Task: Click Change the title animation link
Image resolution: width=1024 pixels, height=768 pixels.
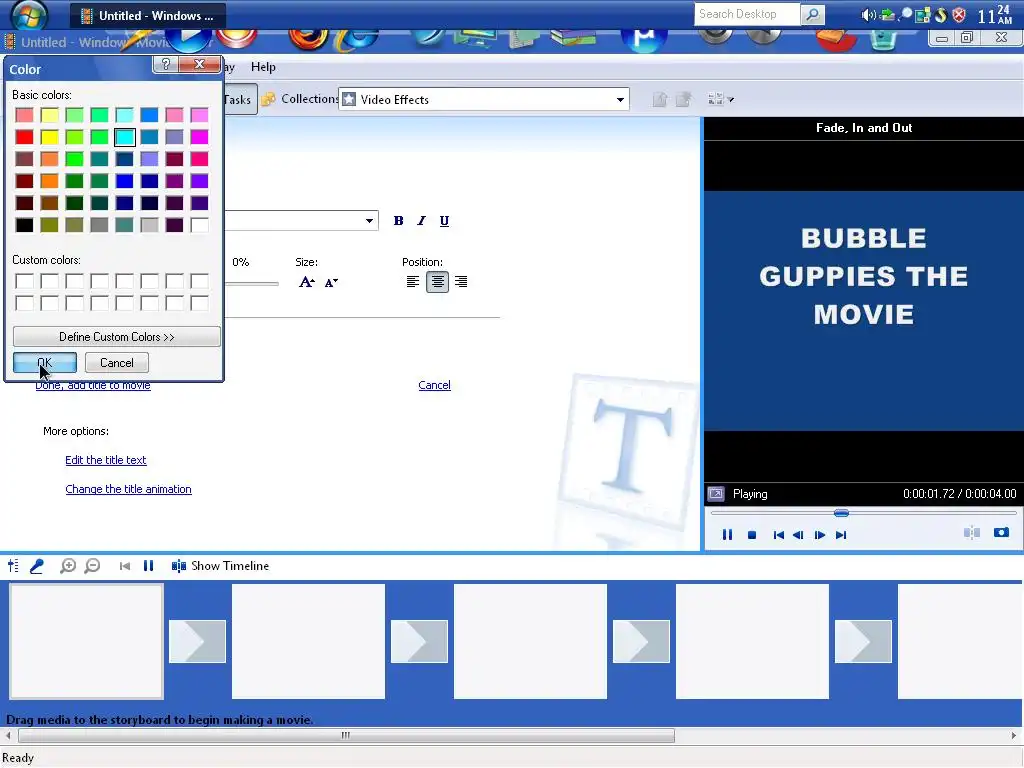Action: pos(129,489)
